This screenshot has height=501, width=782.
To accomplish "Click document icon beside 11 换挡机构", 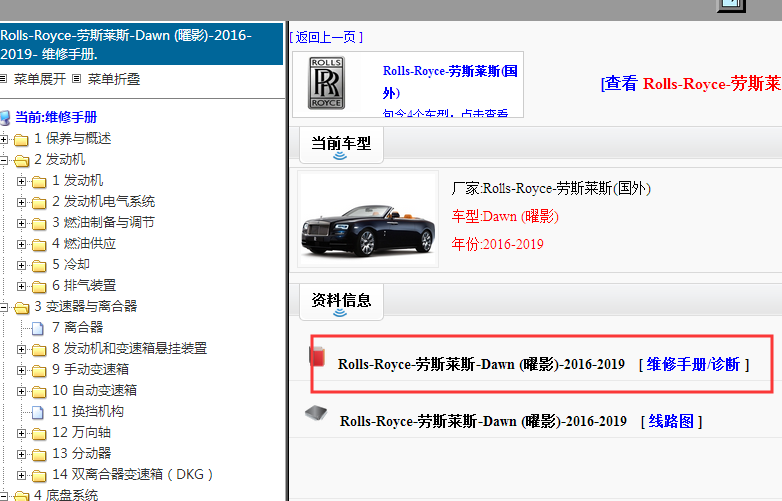I will [38, 412].
